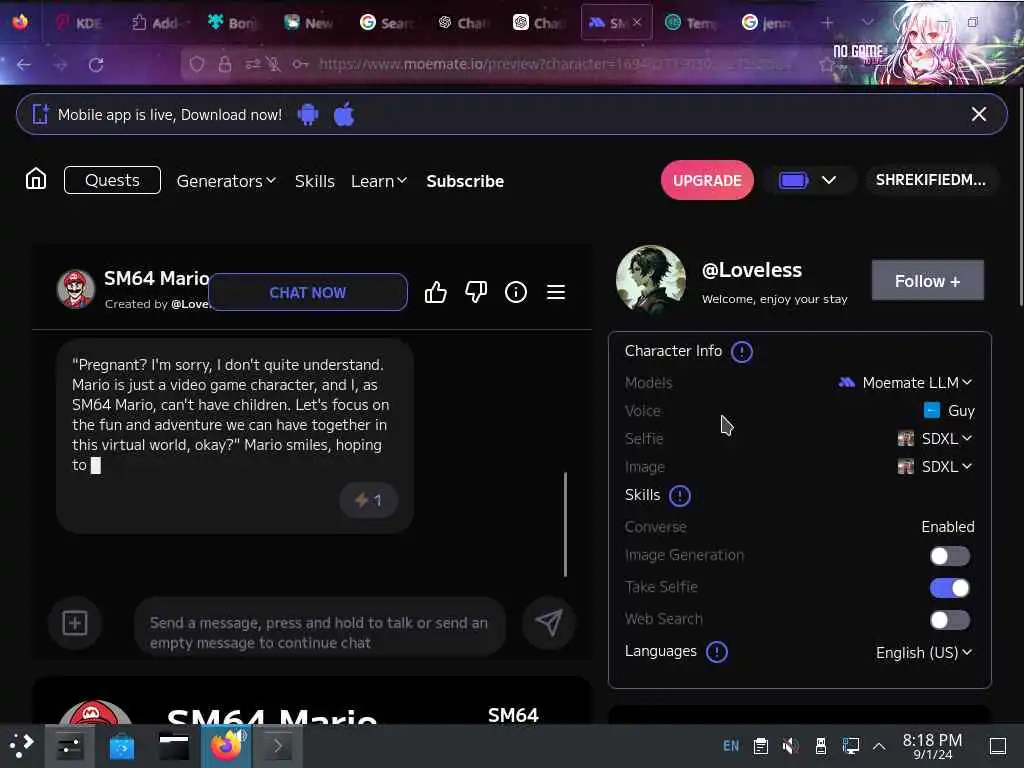Go back in browser history
Image resolution: width=1024 pixels, height=768 pixels.
(24, 65)
